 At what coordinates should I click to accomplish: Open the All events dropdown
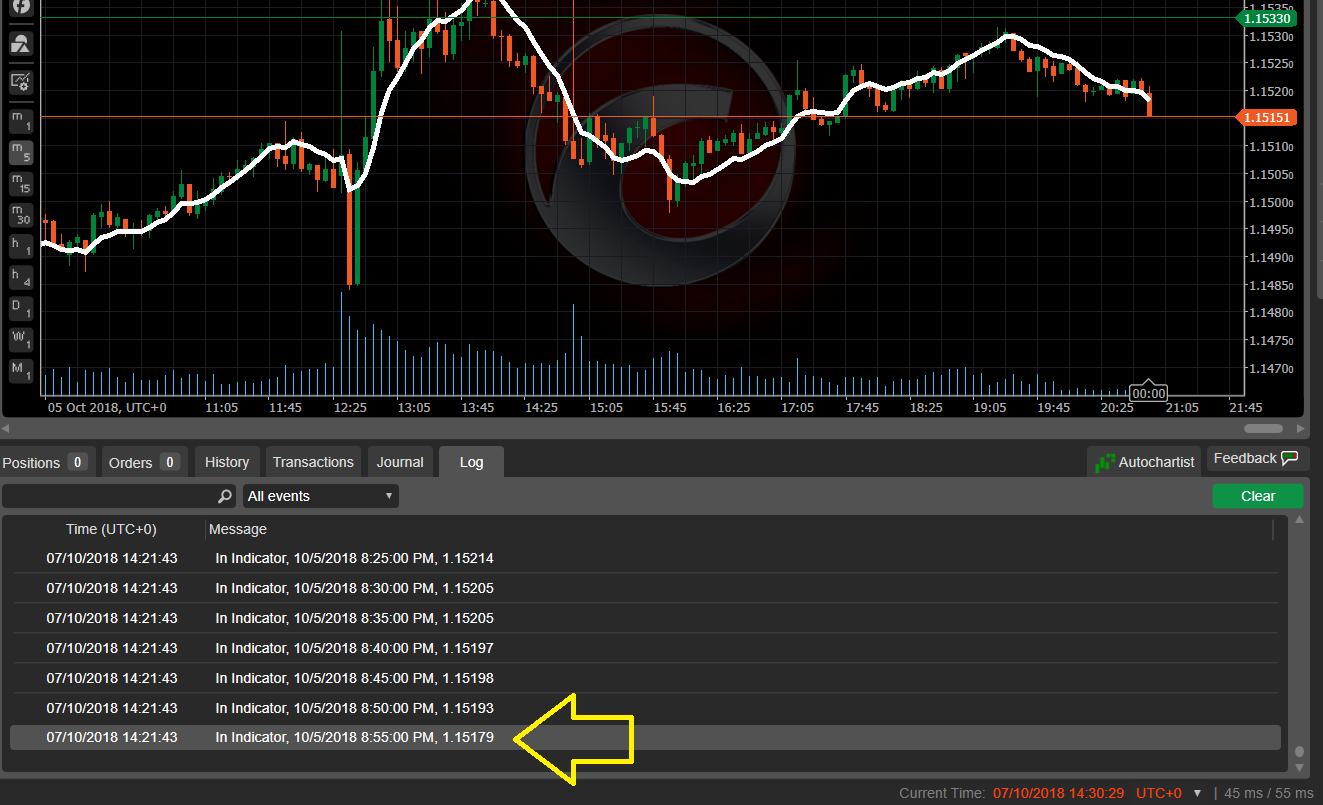tap(320, 496)
